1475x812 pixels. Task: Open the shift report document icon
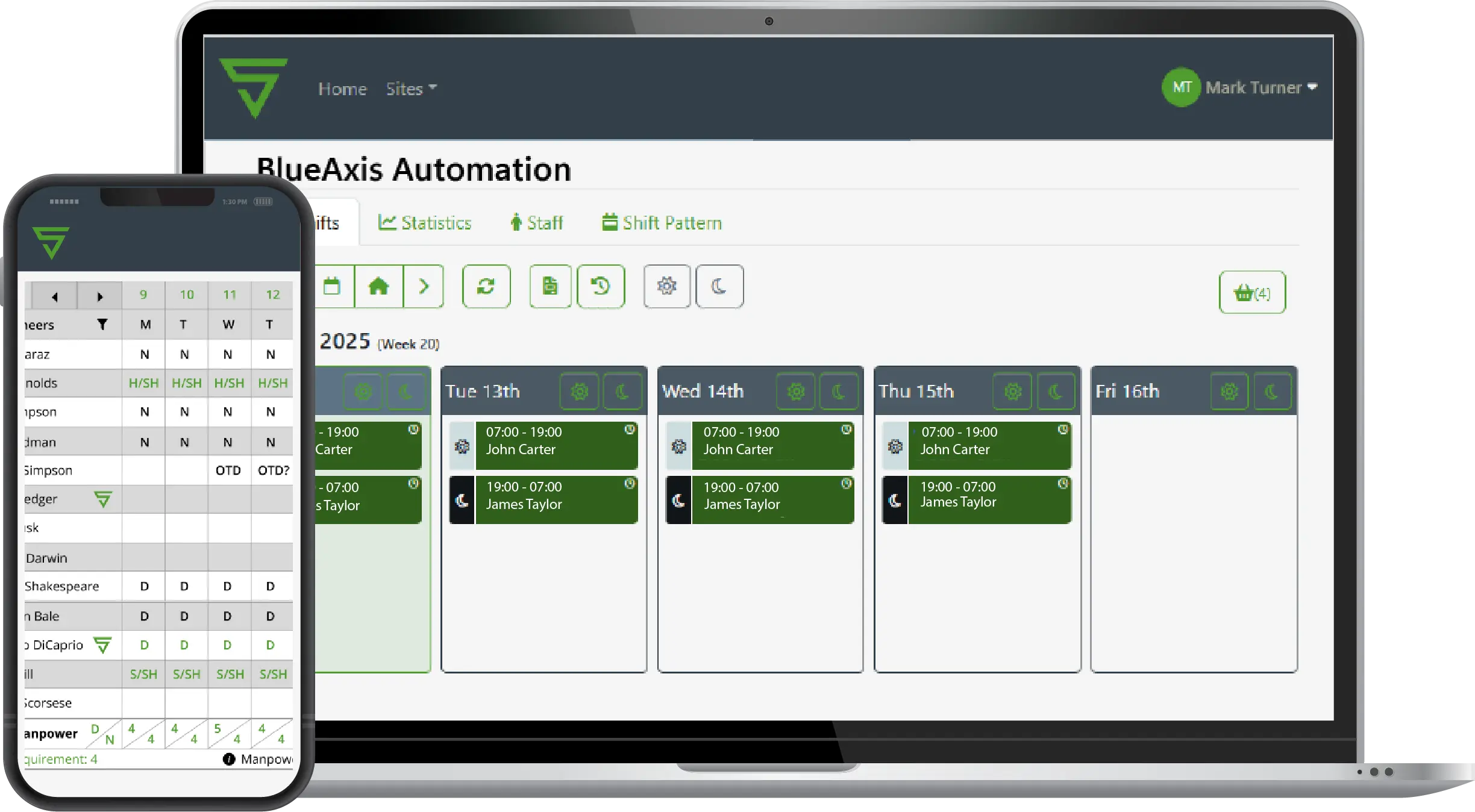click(x=550, y=287)
